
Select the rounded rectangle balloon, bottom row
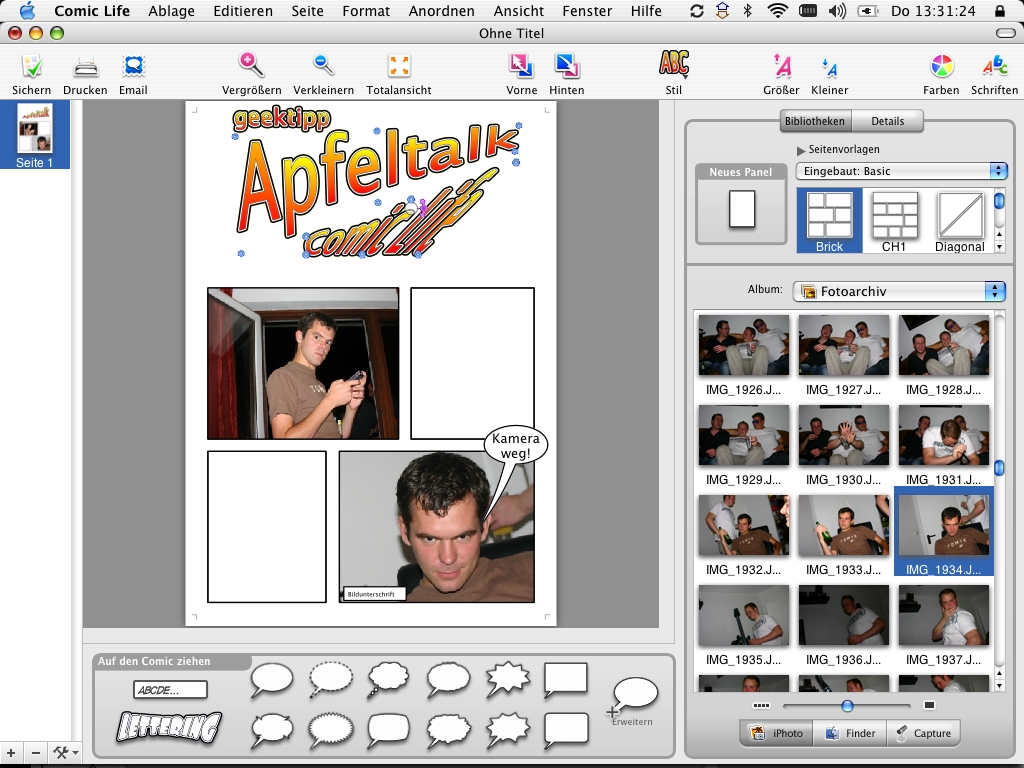tap(389, 729)
